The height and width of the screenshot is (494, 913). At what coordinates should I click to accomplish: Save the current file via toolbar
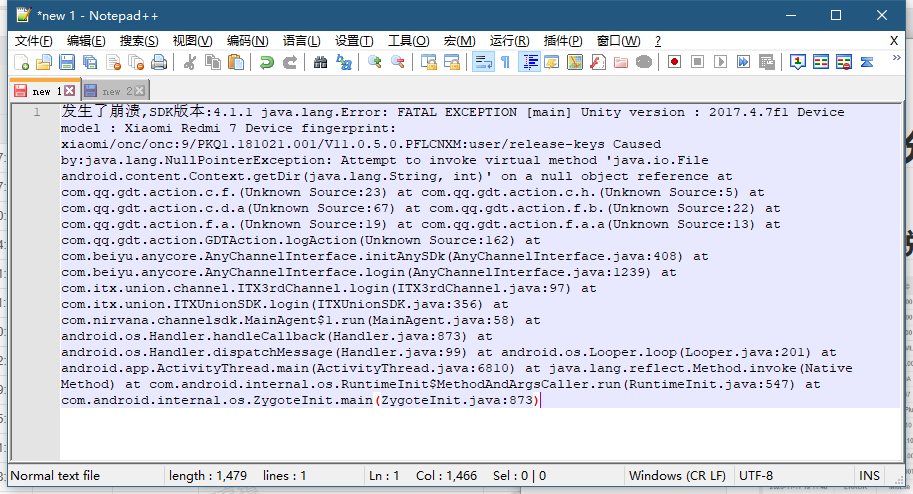coord(67,62)
